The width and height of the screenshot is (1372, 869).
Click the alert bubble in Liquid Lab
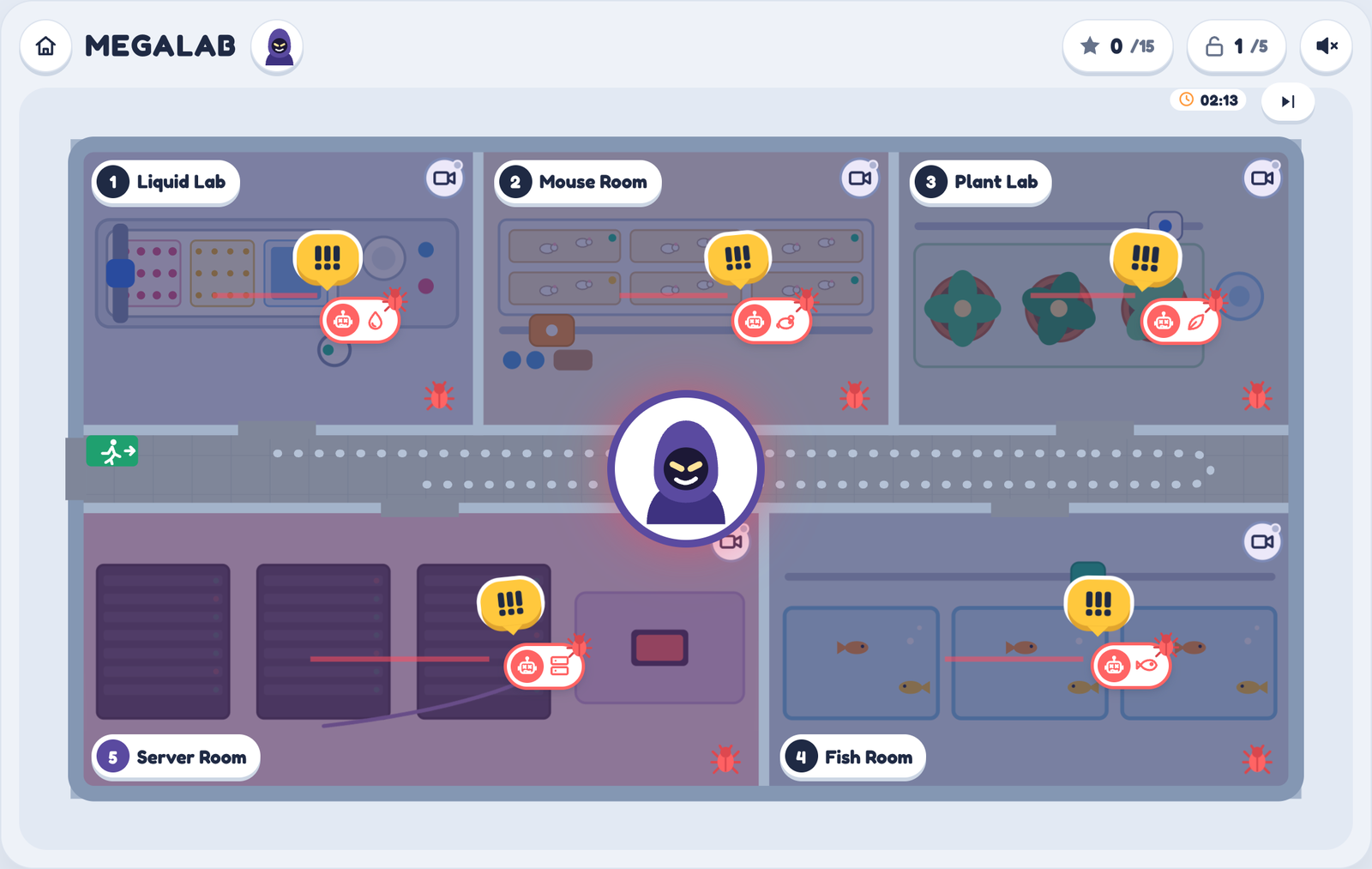point(328,259)
